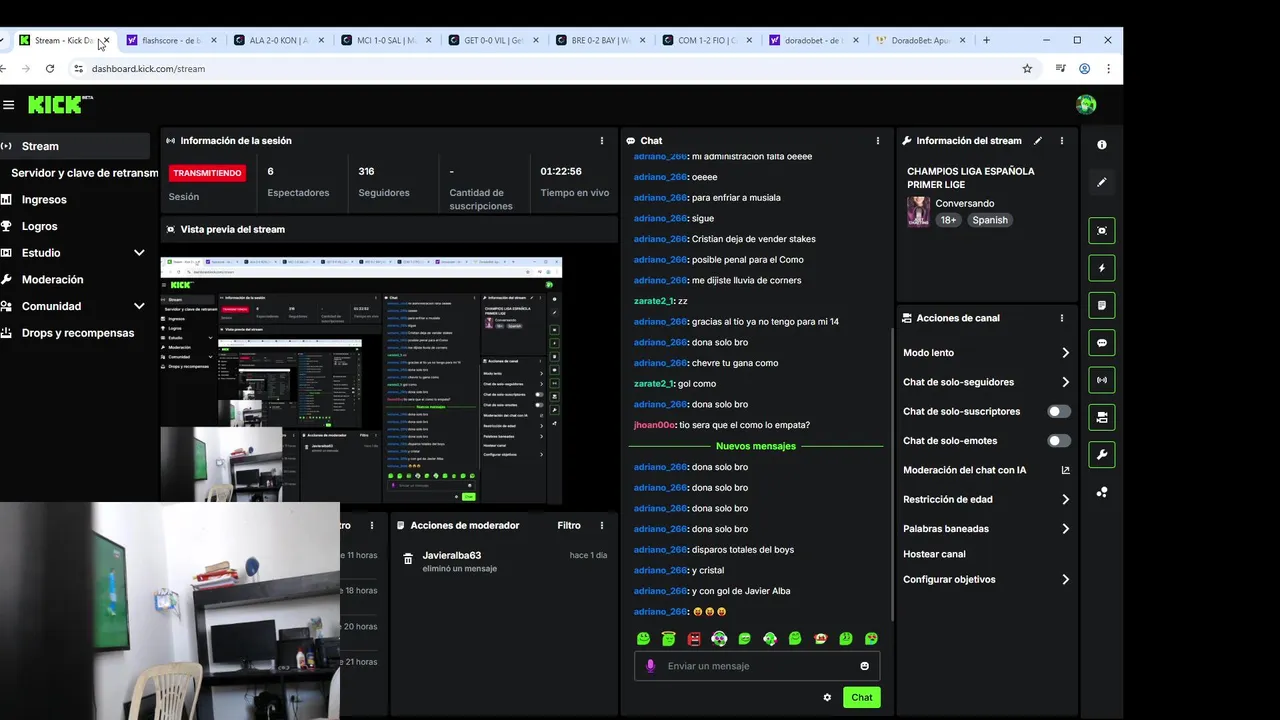
Task: Click the Filtro button in moderator actions
Action: tap(569, 525)
